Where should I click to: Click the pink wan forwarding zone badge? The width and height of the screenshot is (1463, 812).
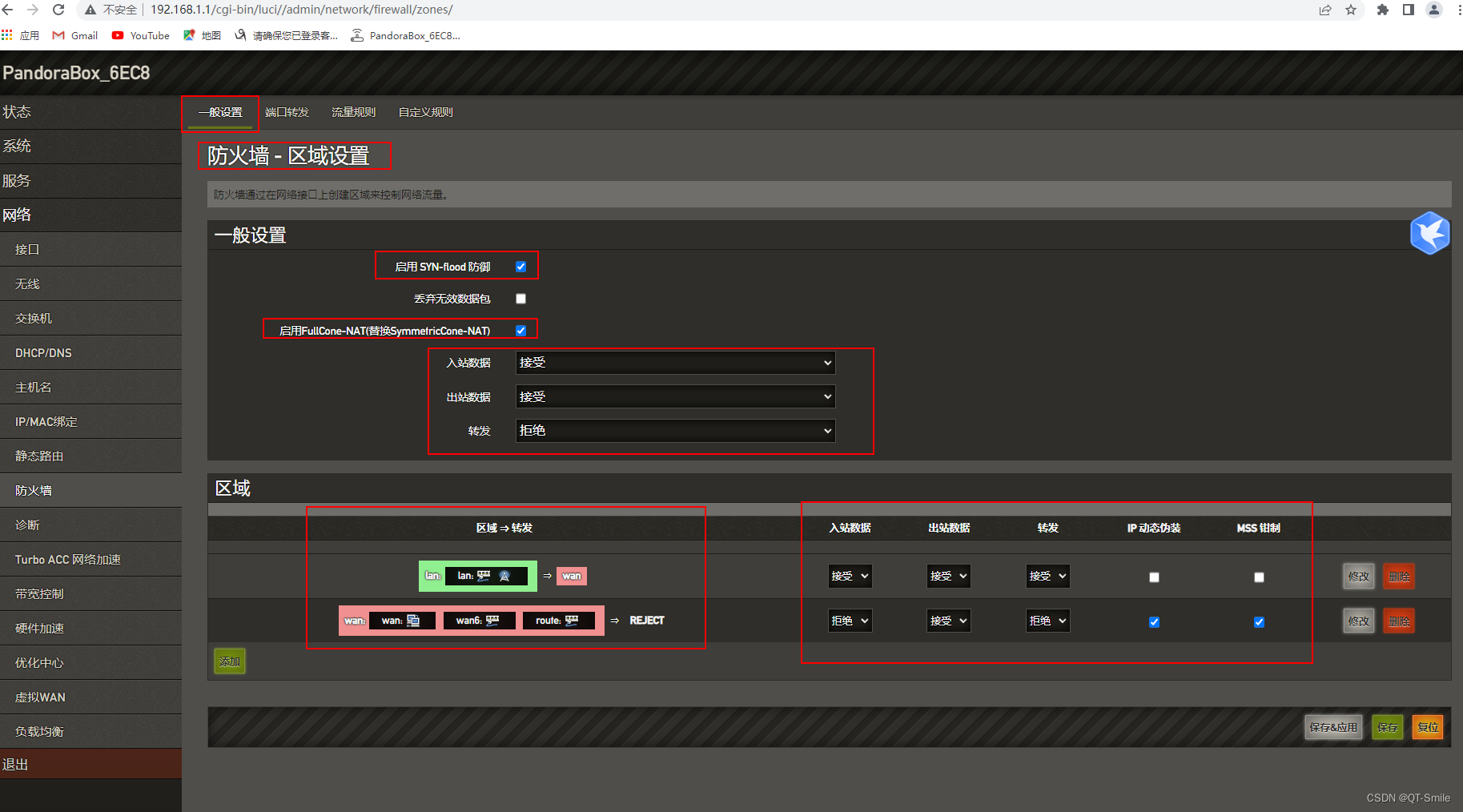tap(571, 576)
